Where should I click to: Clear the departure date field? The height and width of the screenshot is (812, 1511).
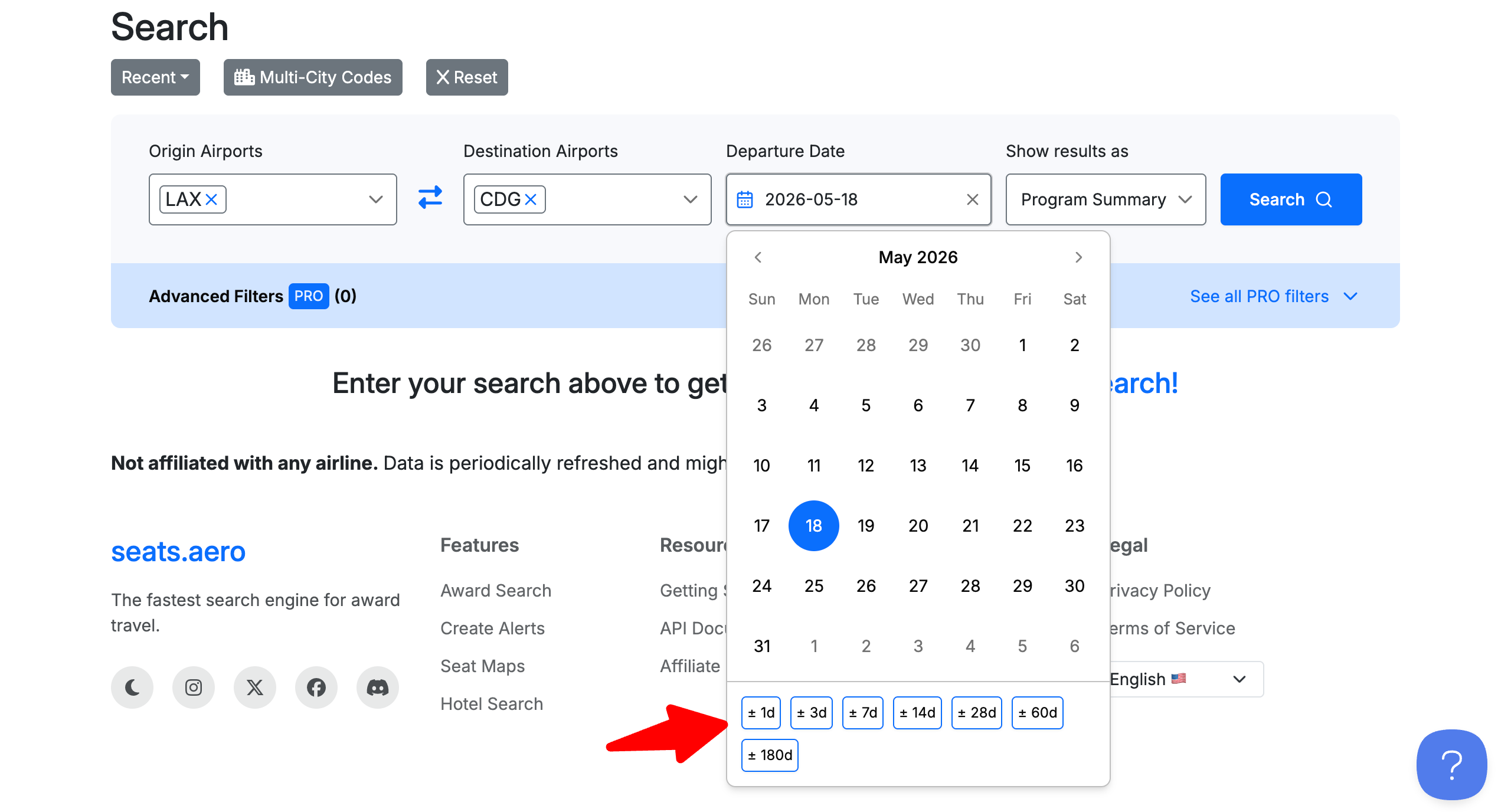[972, 199]
